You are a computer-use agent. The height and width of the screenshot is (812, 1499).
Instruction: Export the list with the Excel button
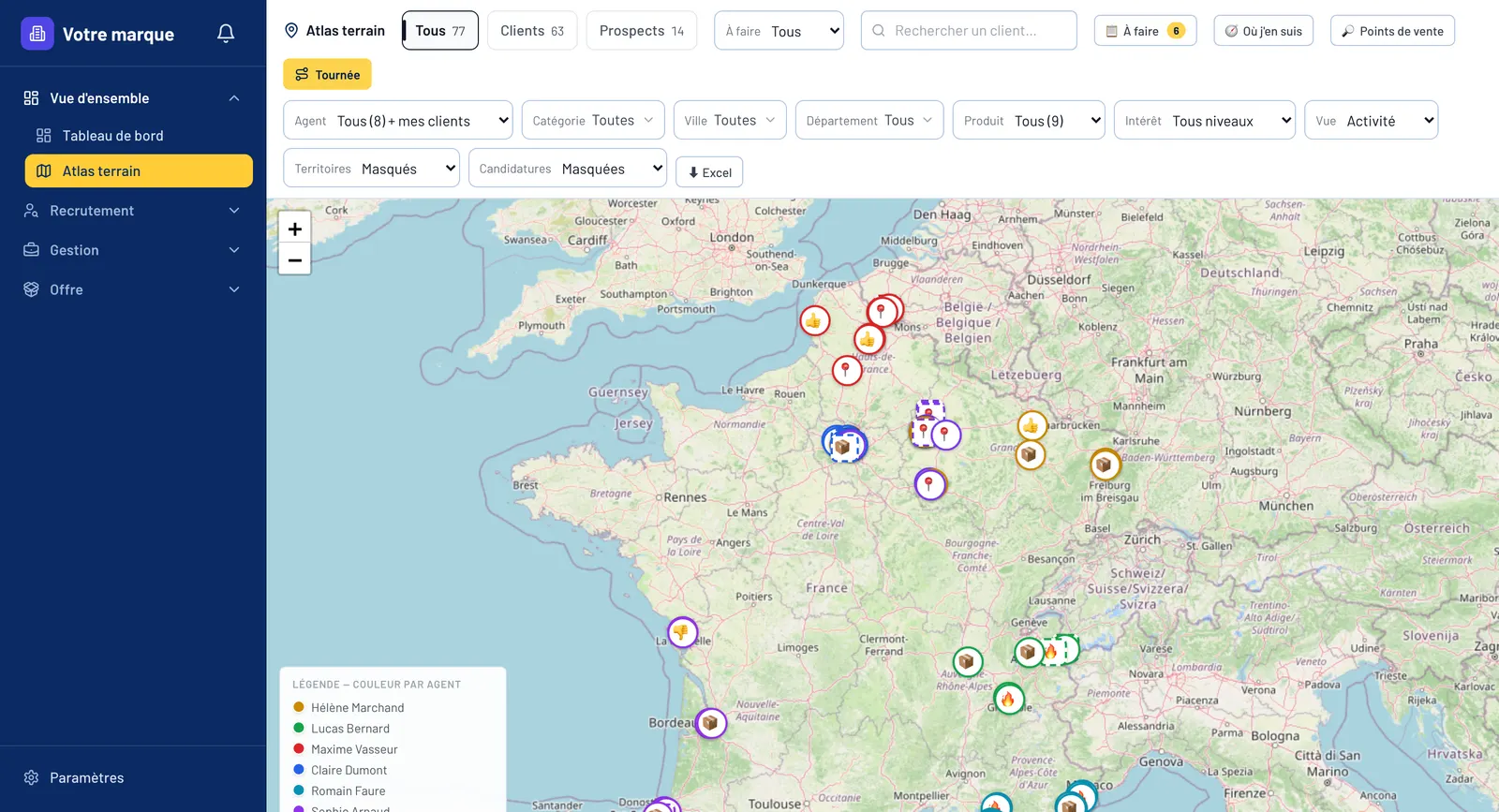709,172
